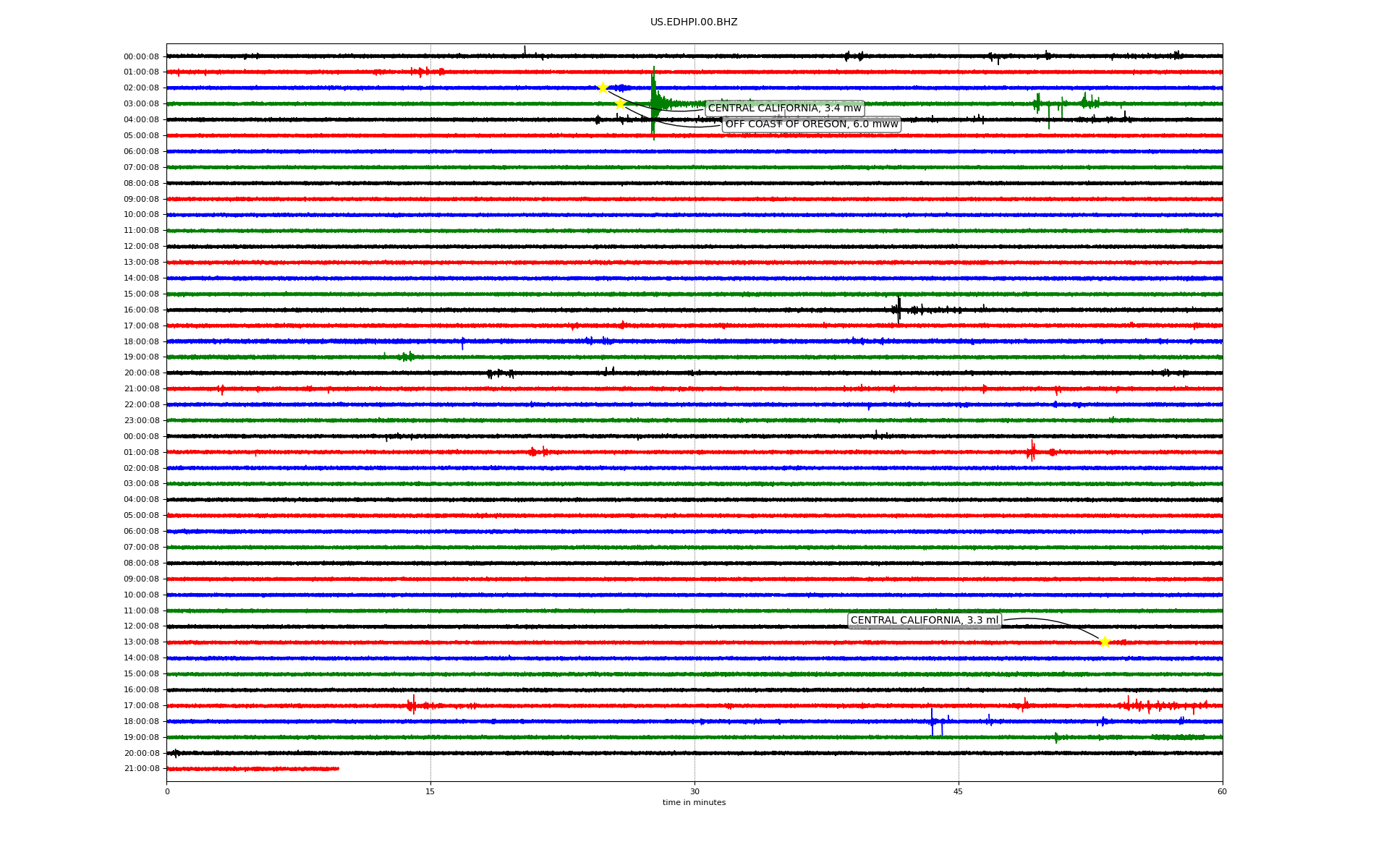The width and height of the screenshot is (1389, 868).
Task: Click the 21:00:08 label at the bottom
Action: (141, 769)
